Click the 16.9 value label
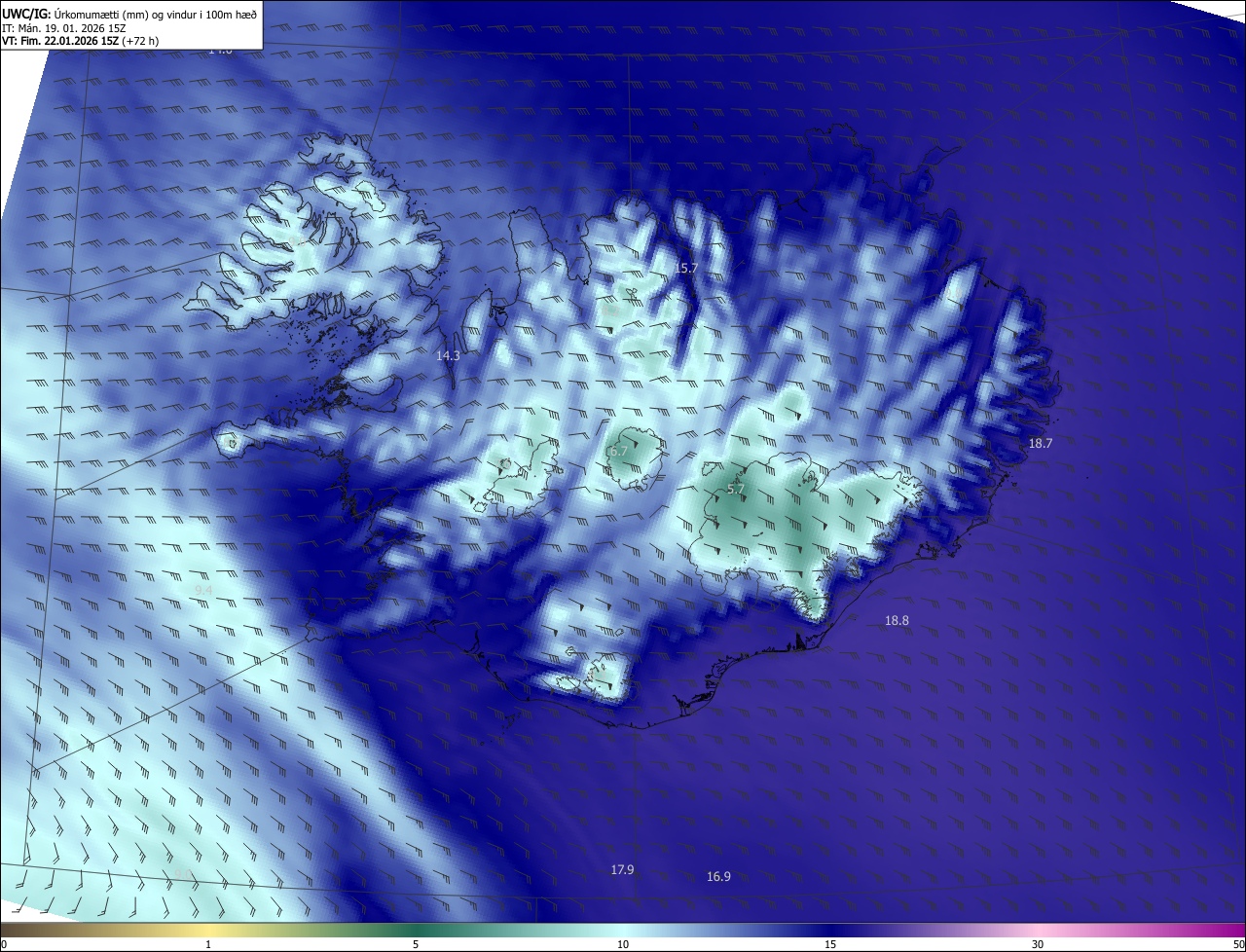This screenshot has width=1246, height=952. 718,876
